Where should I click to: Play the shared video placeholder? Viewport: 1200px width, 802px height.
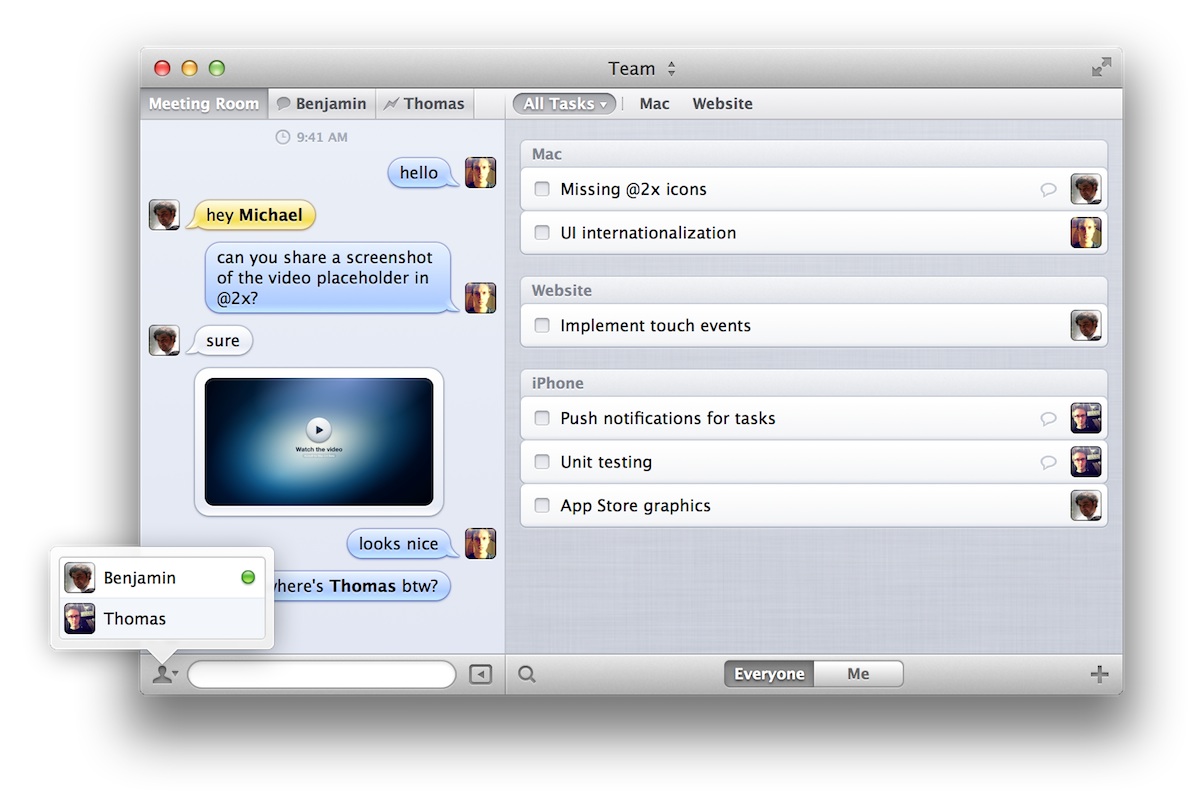(318, 430)
